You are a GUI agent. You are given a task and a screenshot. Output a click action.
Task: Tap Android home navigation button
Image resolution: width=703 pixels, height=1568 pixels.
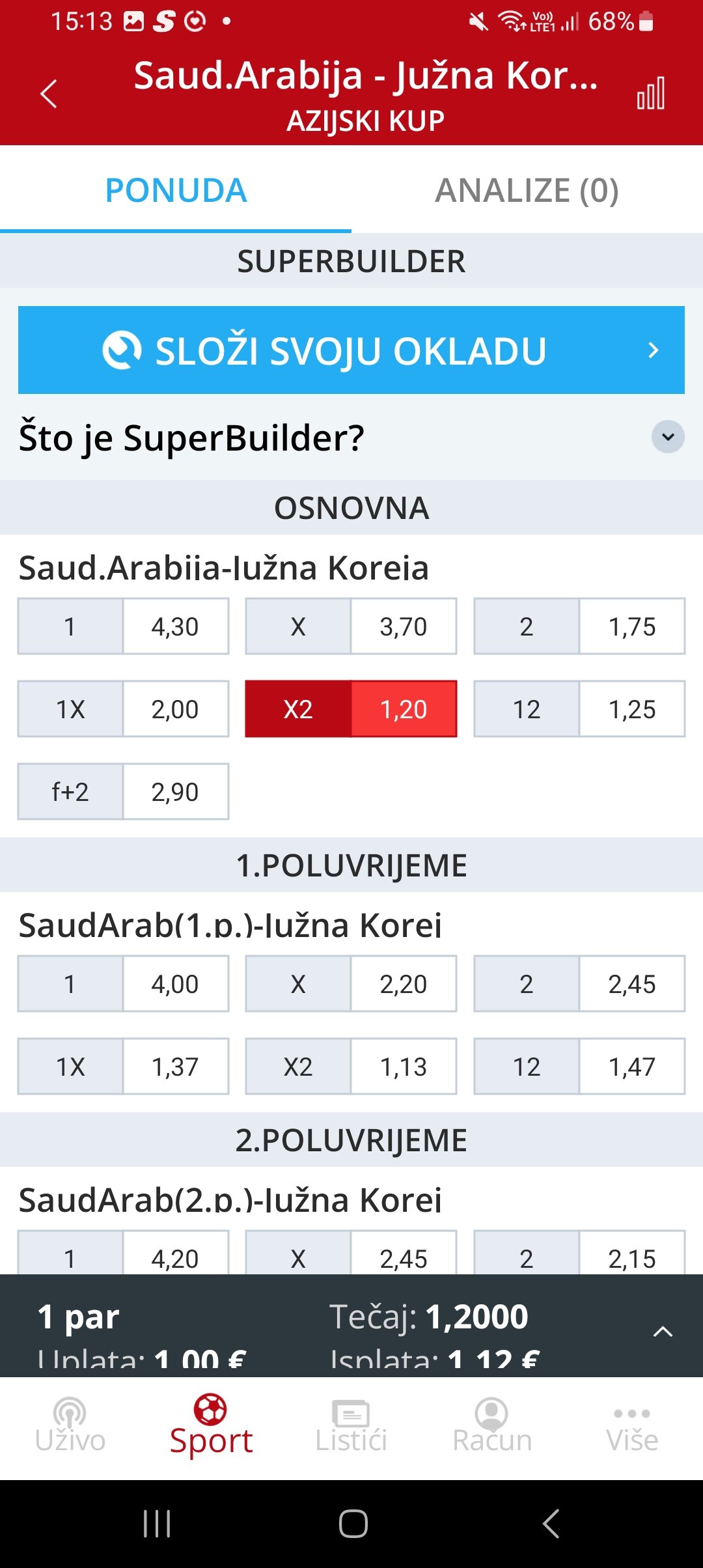(353, 1524)
